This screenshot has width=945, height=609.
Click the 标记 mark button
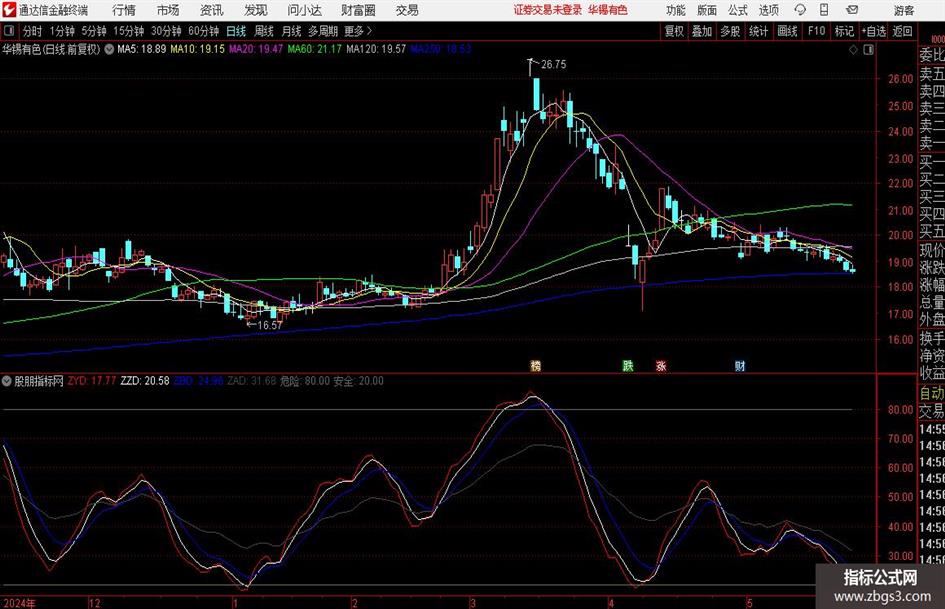click(844, 31)
